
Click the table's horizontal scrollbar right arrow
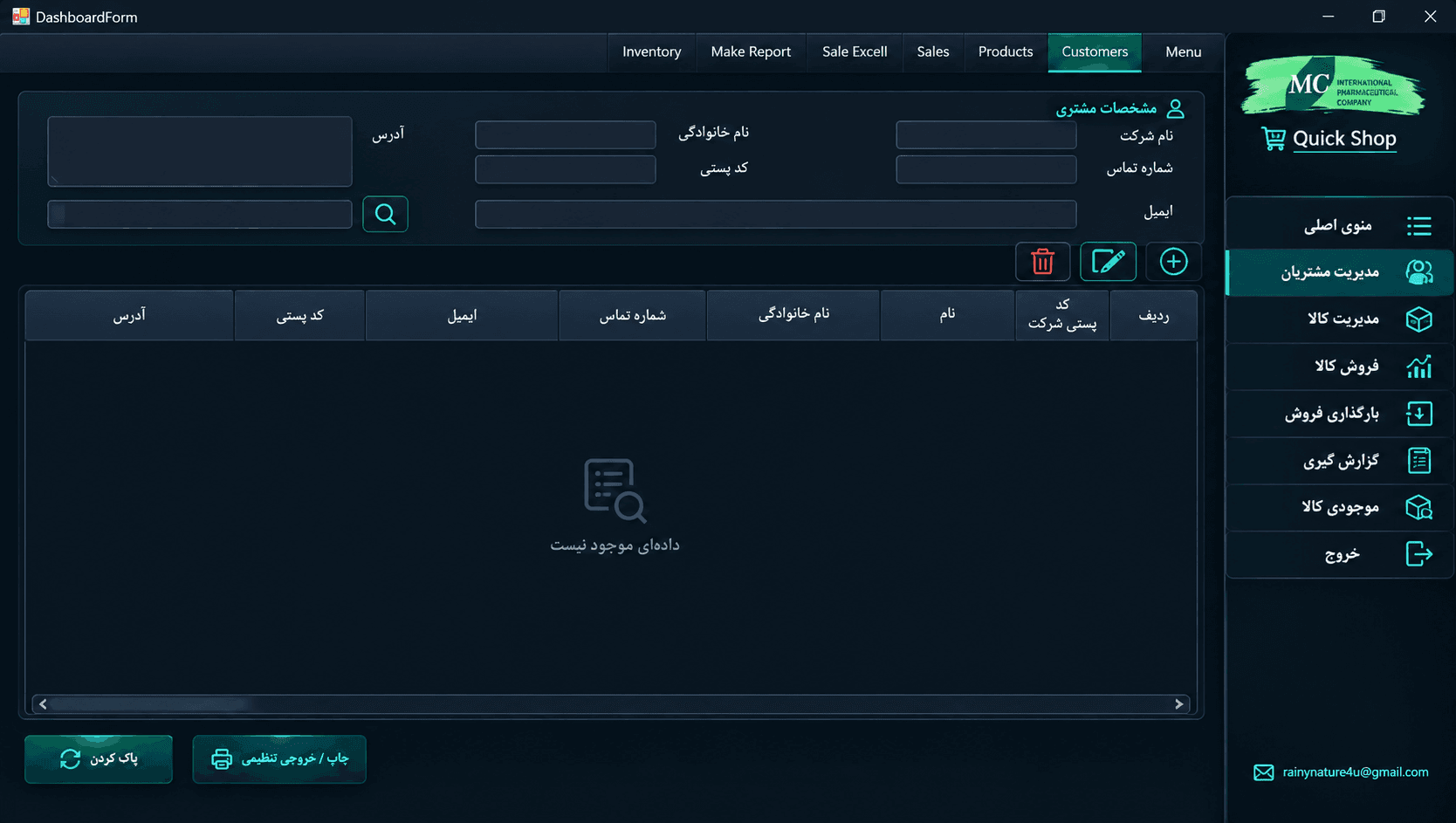(x=1178, y=704)
